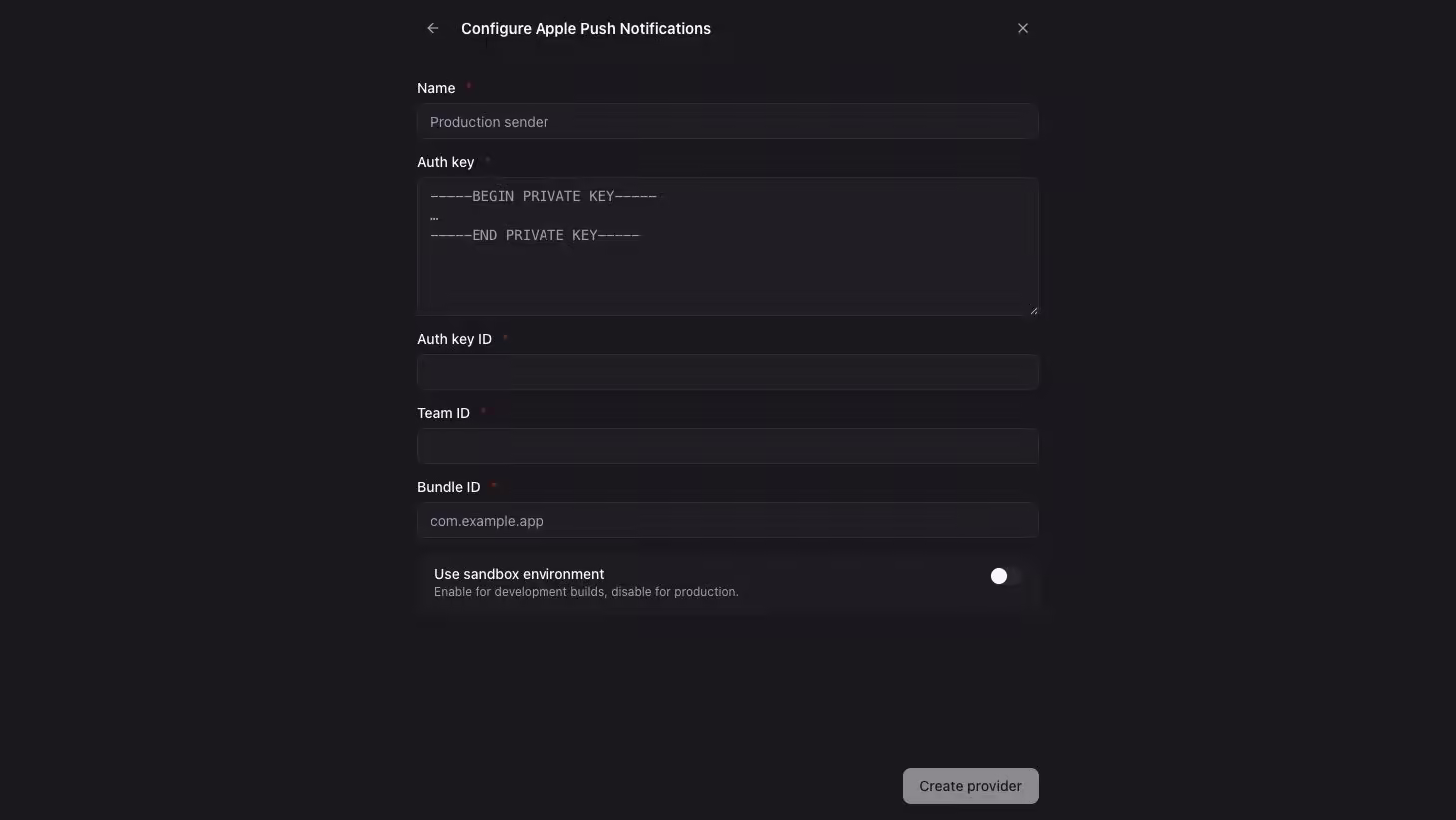1456x820 pixels.
Task: Click the Auth key label text
Action: [445, 162]
